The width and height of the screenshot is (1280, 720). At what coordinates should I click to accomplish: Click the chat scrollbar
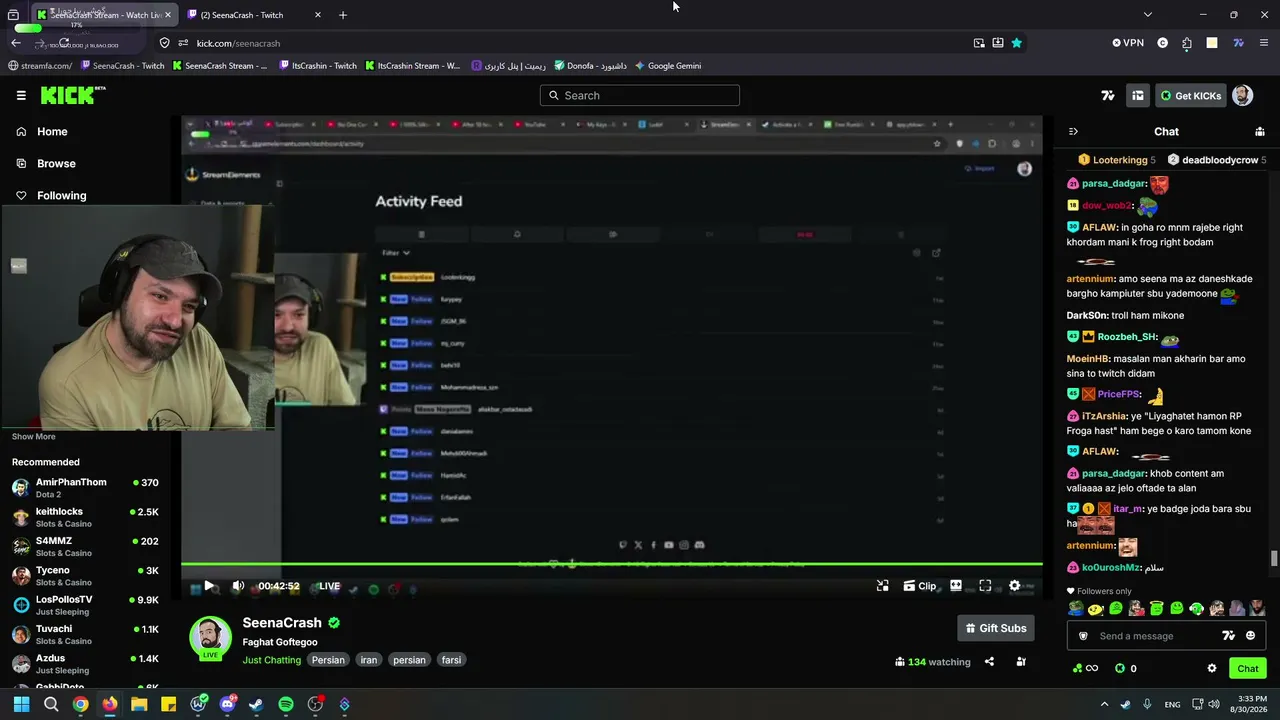point(1274,558)
